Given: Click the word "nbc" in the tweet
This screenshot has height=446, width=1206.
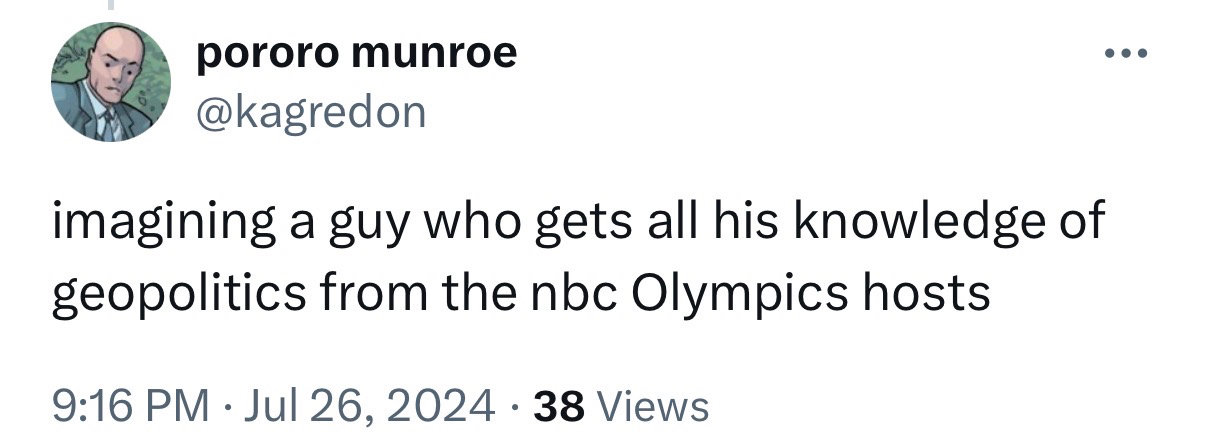Looking at the screenshot, I should 576,295.
